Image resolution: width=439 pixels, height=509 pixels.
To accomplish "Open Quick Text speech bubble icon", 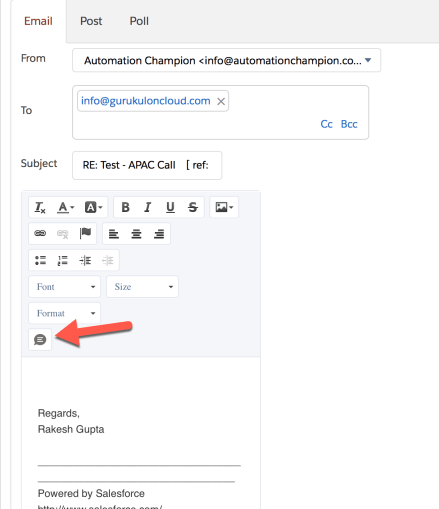I will click(x=40, y=340).
